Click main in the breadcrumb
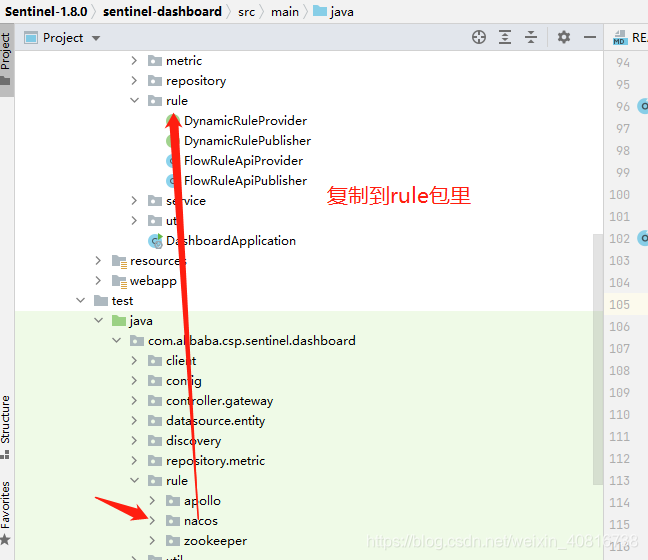Viewport: 648px width, 560px height. [x=285, y=12]
